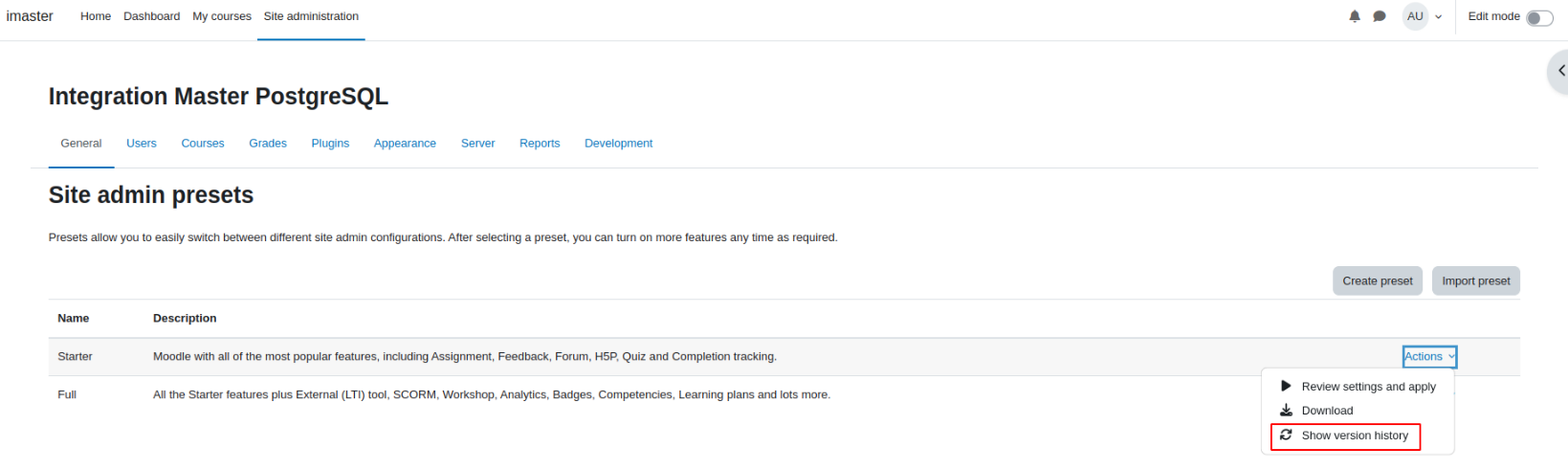
Task: Switch to the Users tab
Action: coord(142,144)
